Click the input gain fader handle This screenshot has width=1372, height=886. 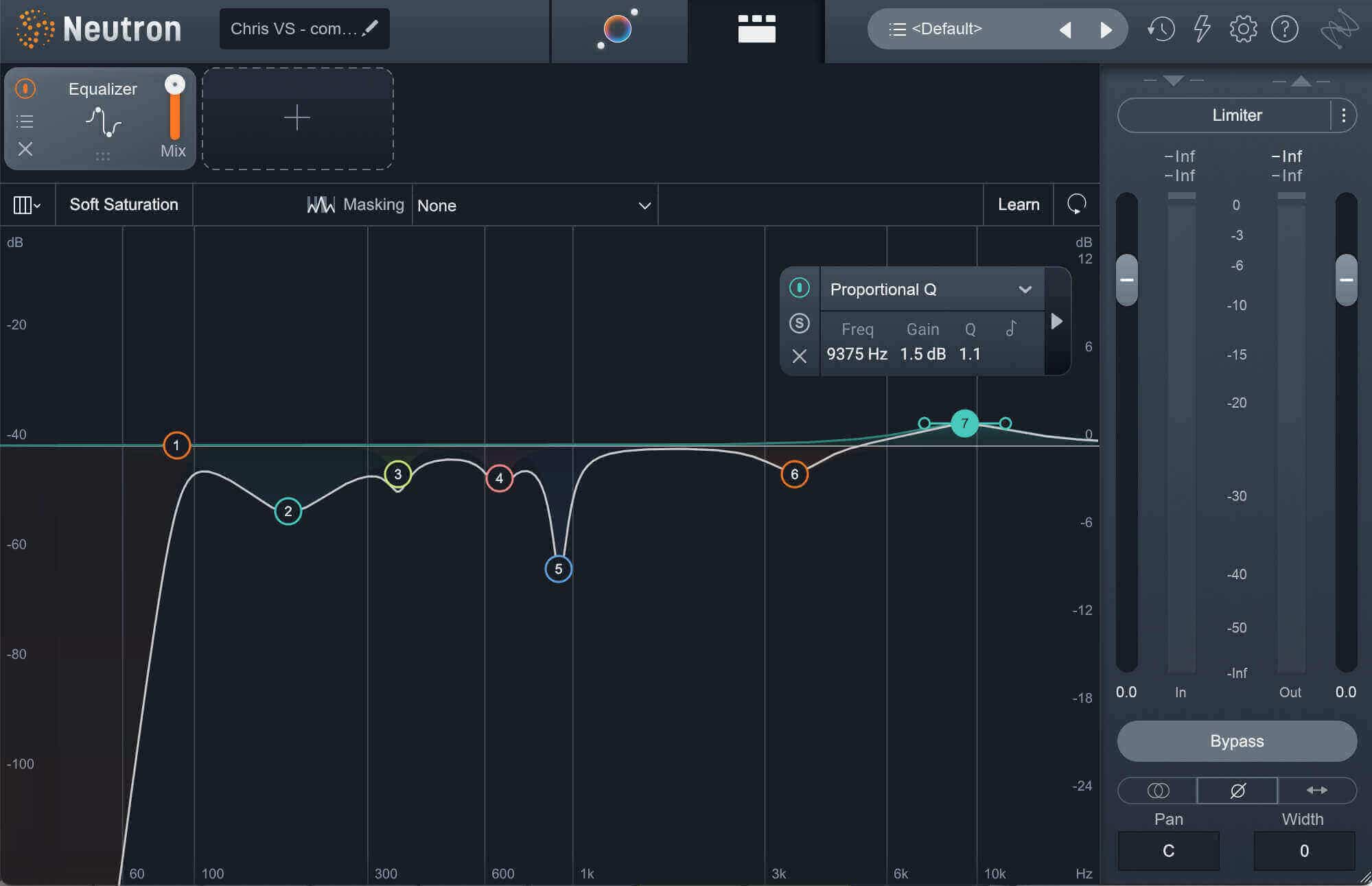(x=1126, y=279)
